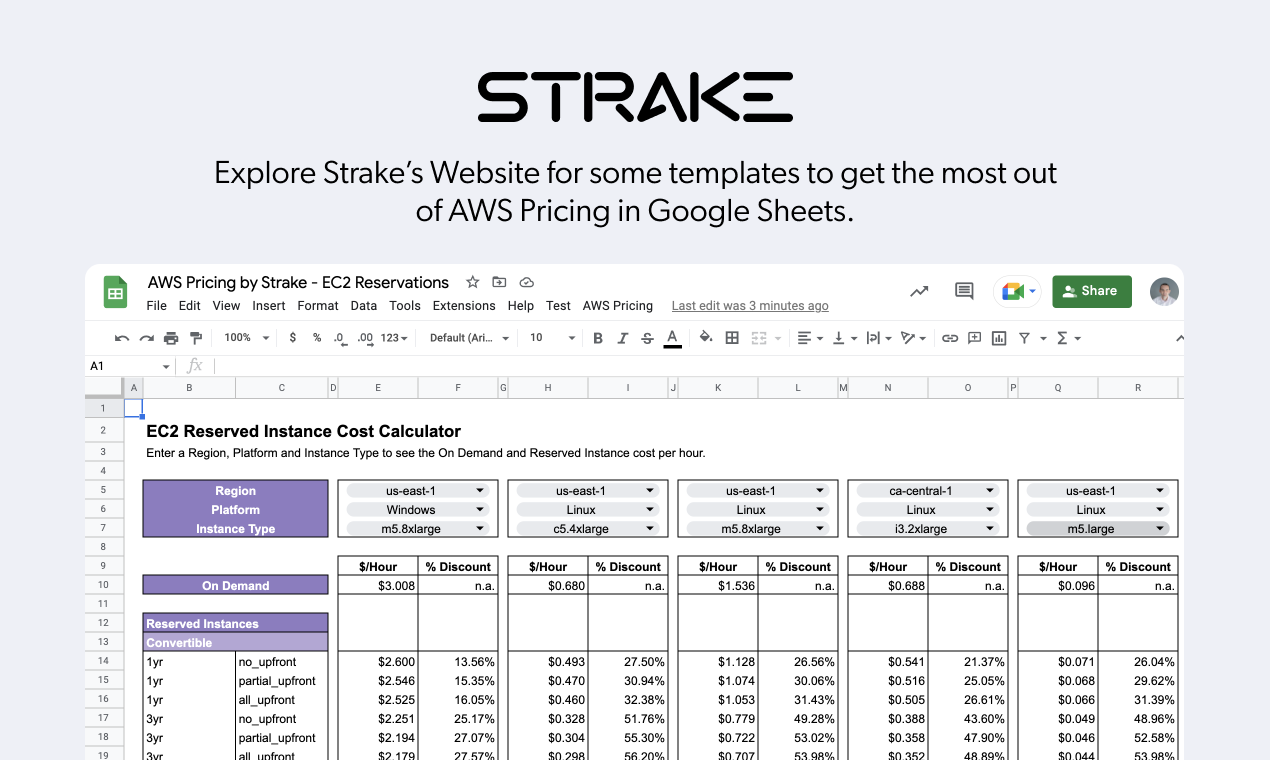Toggle Italic formatting

pos(622,338)
